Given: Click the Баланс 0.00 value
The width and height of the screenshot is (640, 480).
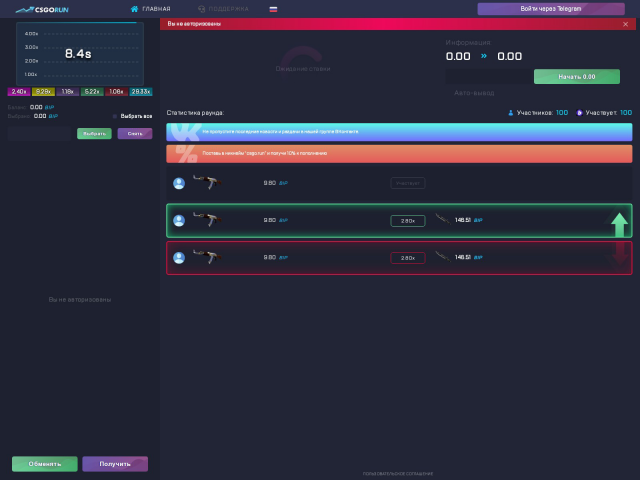Looking at the screenshot, I should 36,107.
